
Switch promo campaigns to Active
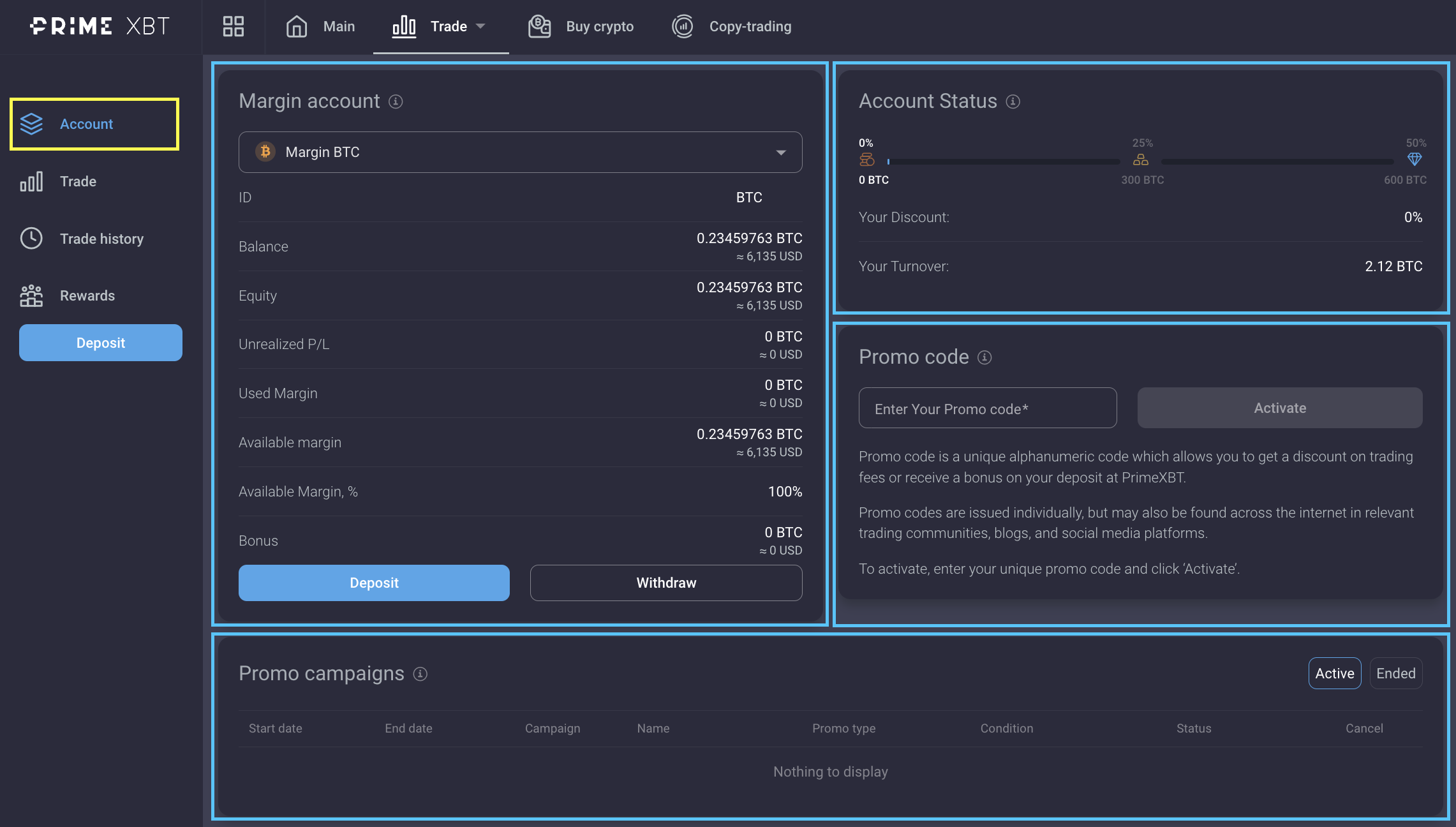pos(1334,673)
